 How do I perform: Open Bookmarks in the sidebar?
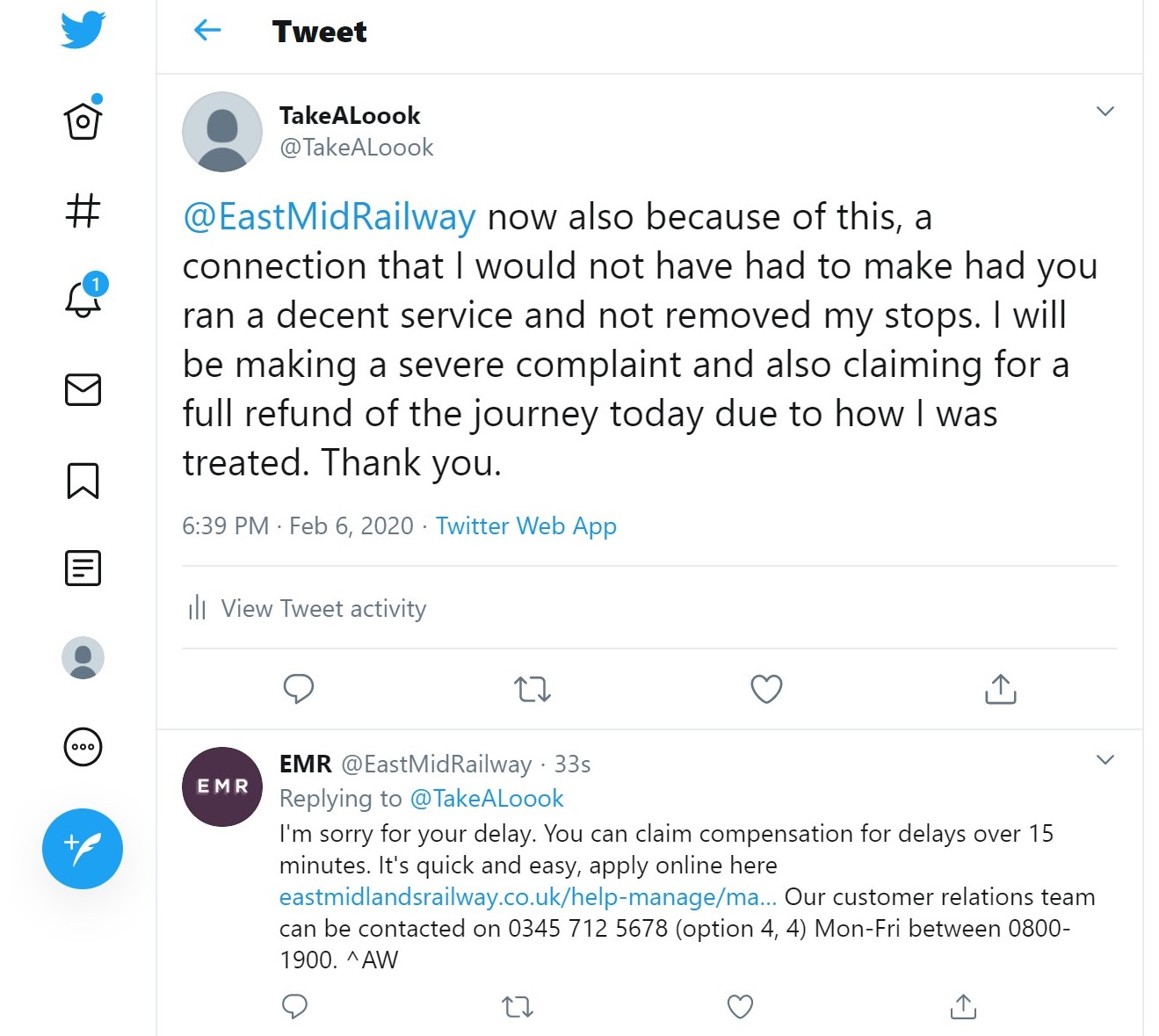point(83,481)
